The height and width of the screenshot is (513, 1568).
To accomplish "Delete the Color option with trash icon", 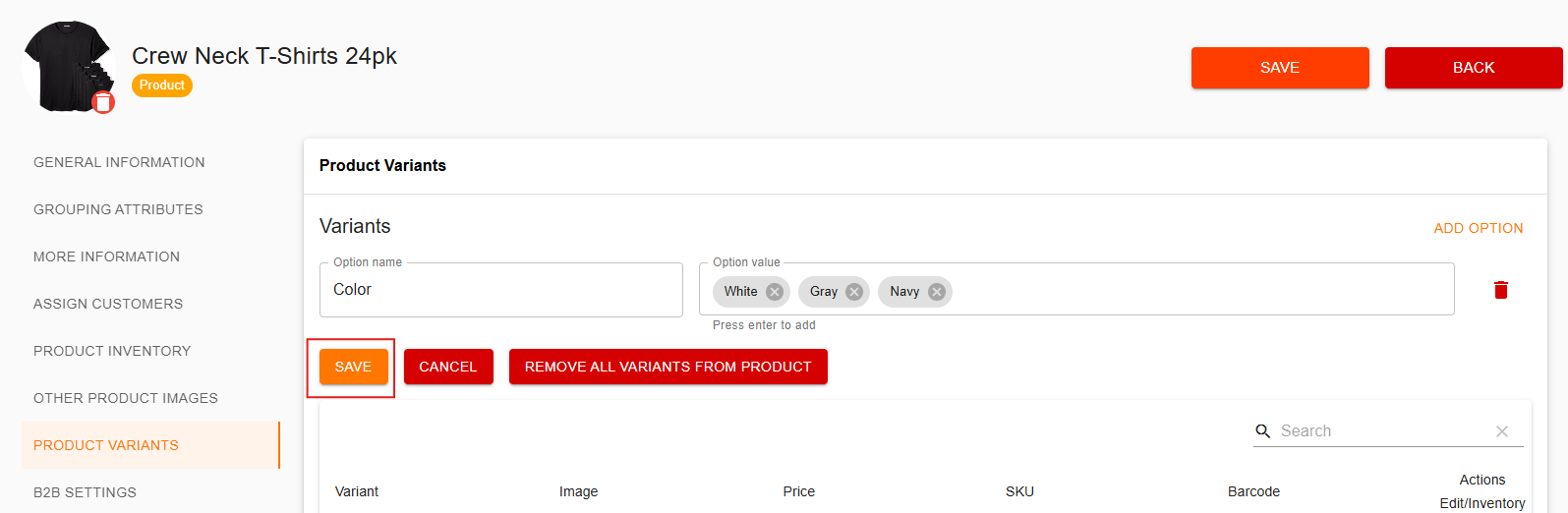I will (x=1501, y=290).
